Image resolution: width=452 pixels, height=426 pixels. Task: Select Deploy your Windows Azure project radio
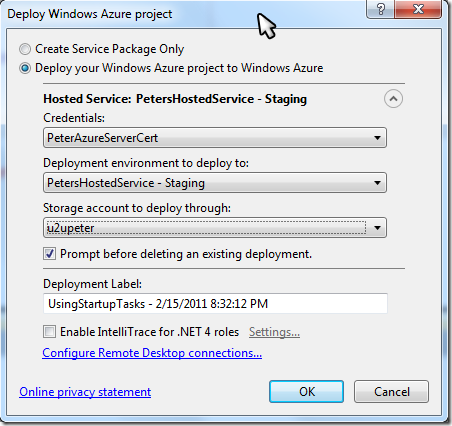coord(25,68)
